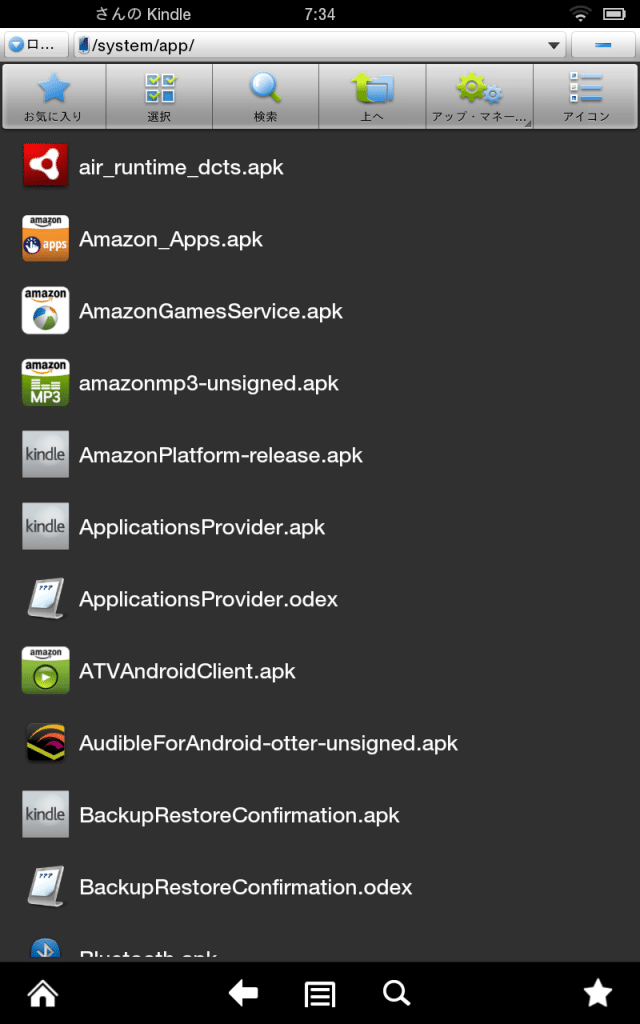640x1024 pixels.
Task: Tap the search magnifier in bottom bar
Action: click(396, 993)
